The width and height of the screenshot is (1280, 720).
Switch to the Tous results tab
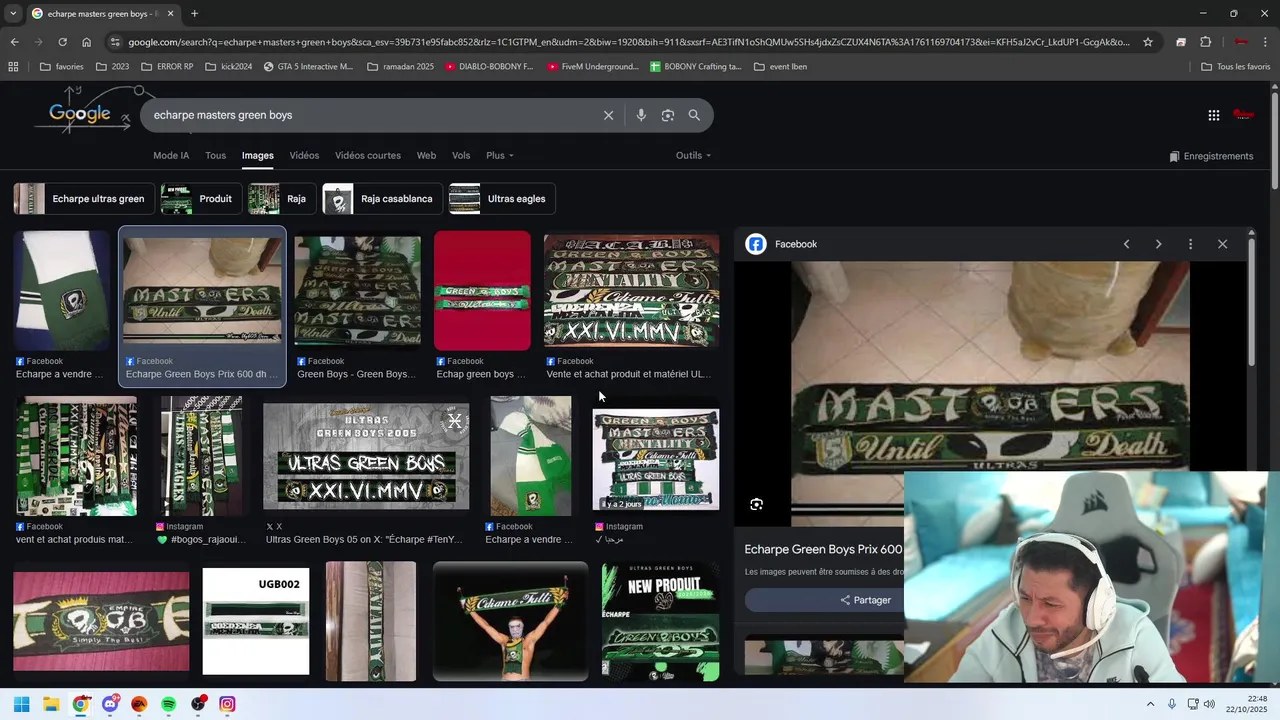pyautogui.click(x=215, y=156)
